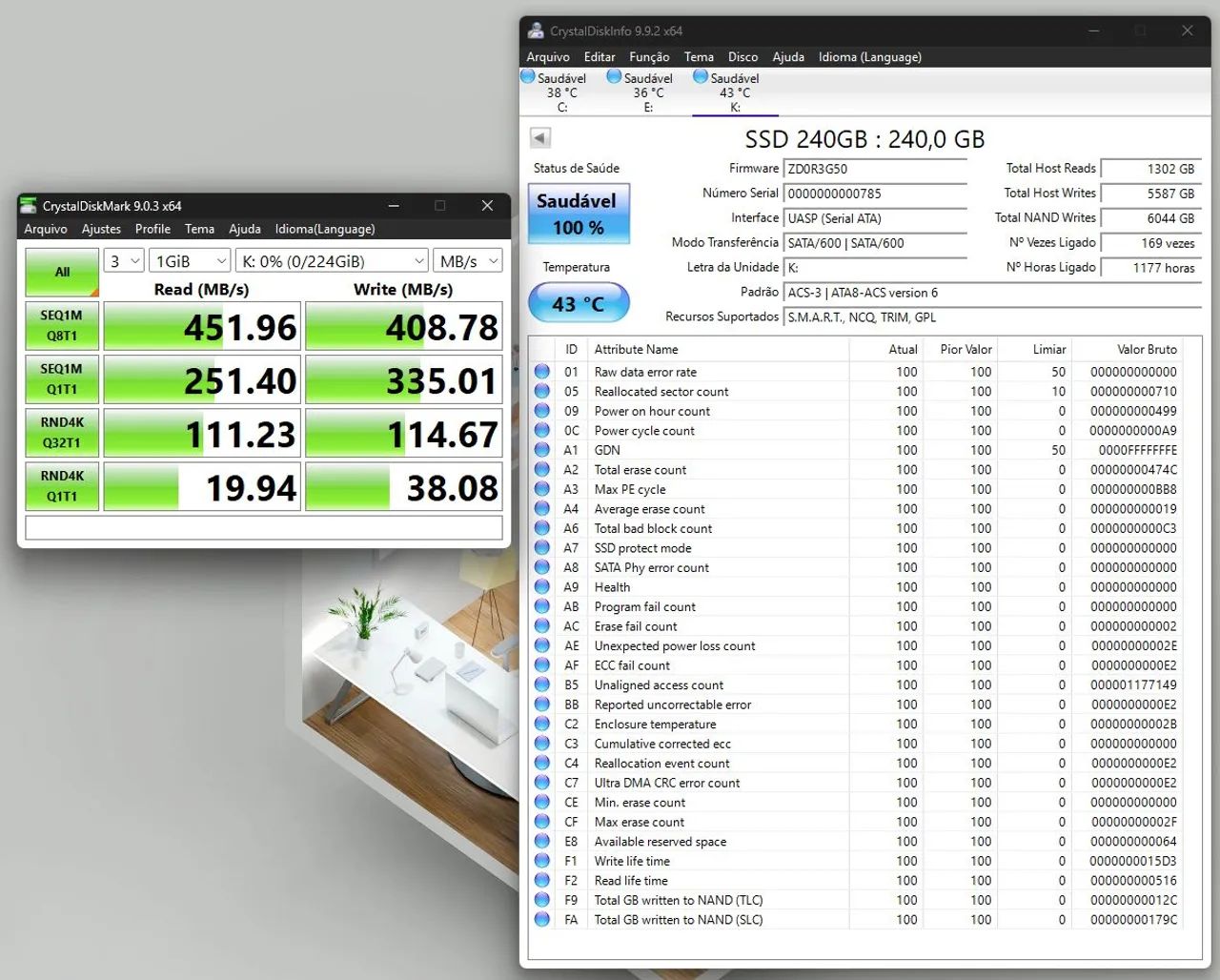This screenshot has width=1220, height=980.
Task: Click status orb for Program fail count
Action: coord(542,605)
